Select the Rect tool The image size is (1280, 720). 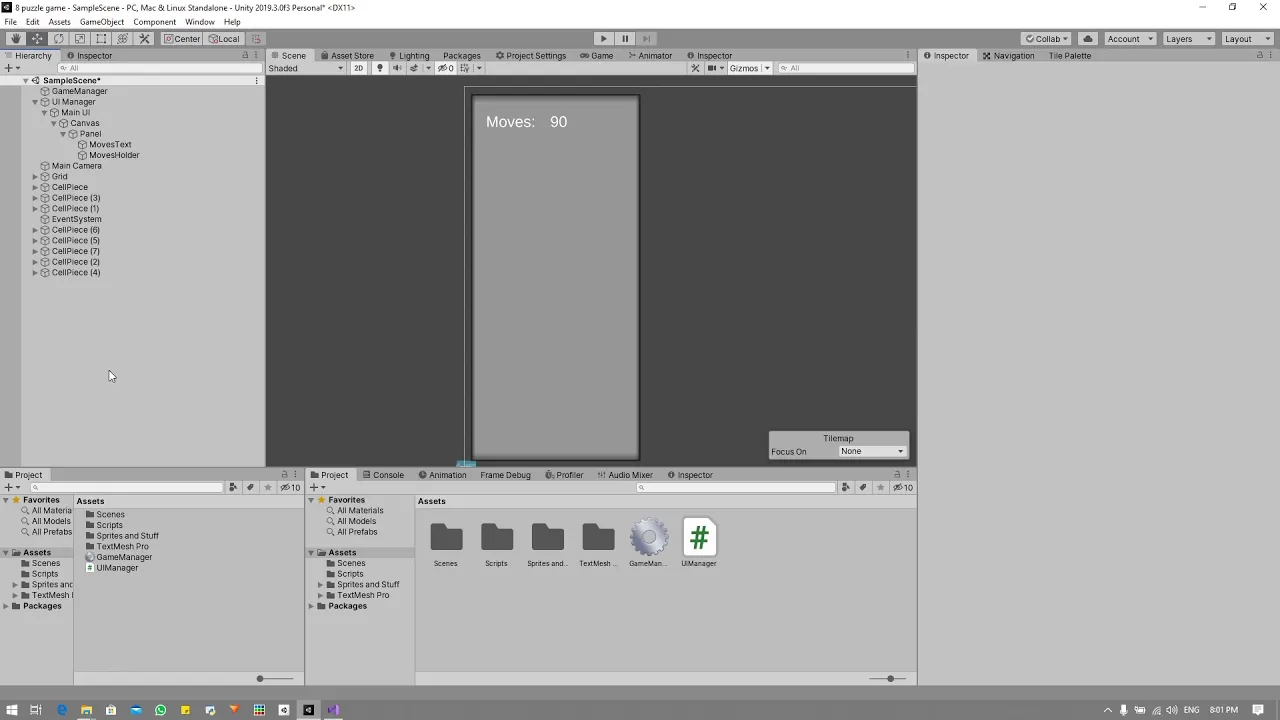pos(101,39)
